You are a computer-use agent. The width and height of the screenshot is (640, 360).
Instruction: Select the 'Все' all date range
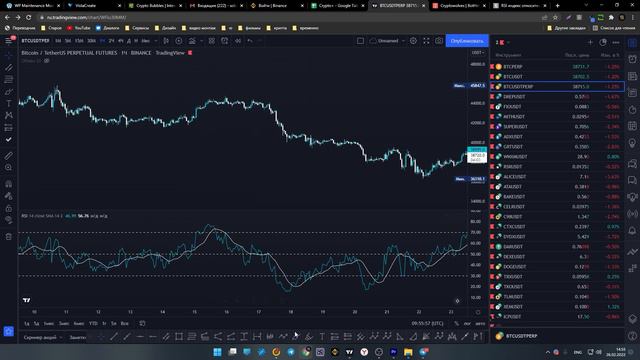click(x=124, y=323)
